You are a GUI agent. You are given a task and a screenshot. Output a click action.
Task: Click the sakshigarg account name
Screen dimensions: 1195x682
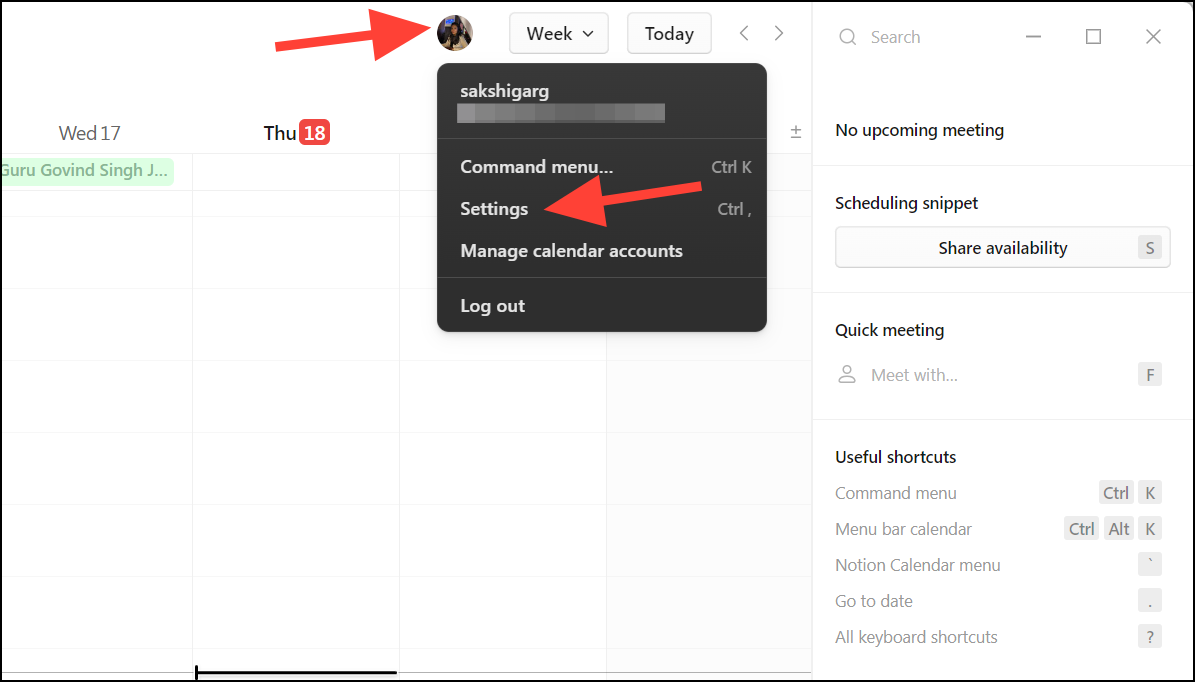point(505,91)
